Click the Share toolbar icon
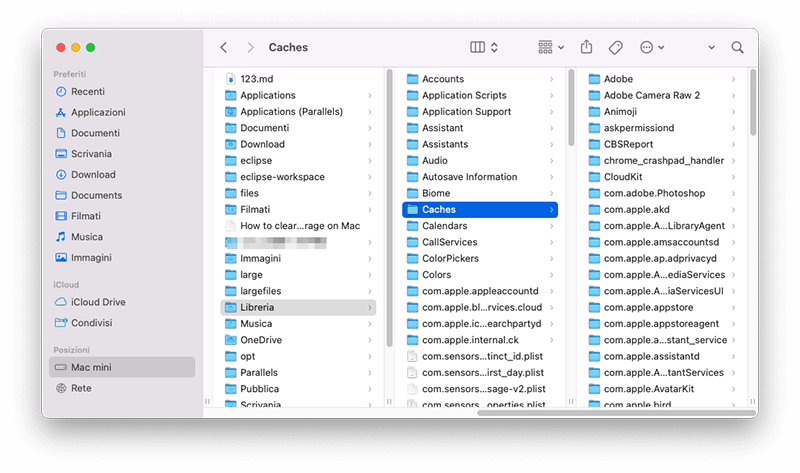Image resolution: width=800 pixels, height=473 pixels. (x=586, y=47)
